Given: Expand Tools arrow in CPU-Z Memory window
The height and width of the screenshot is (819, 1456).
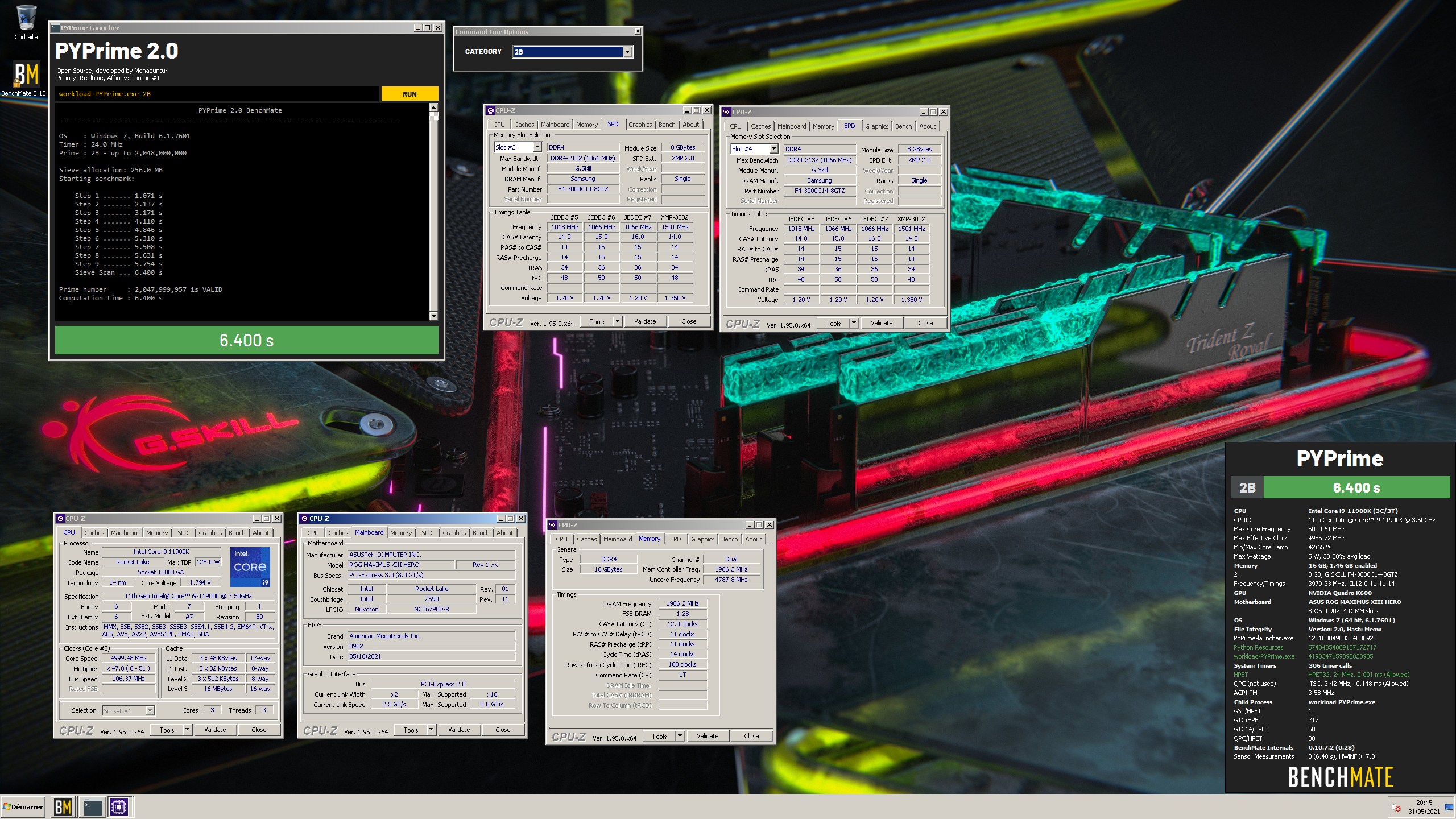Looking at the screenshot, I should tap(679, 736).
